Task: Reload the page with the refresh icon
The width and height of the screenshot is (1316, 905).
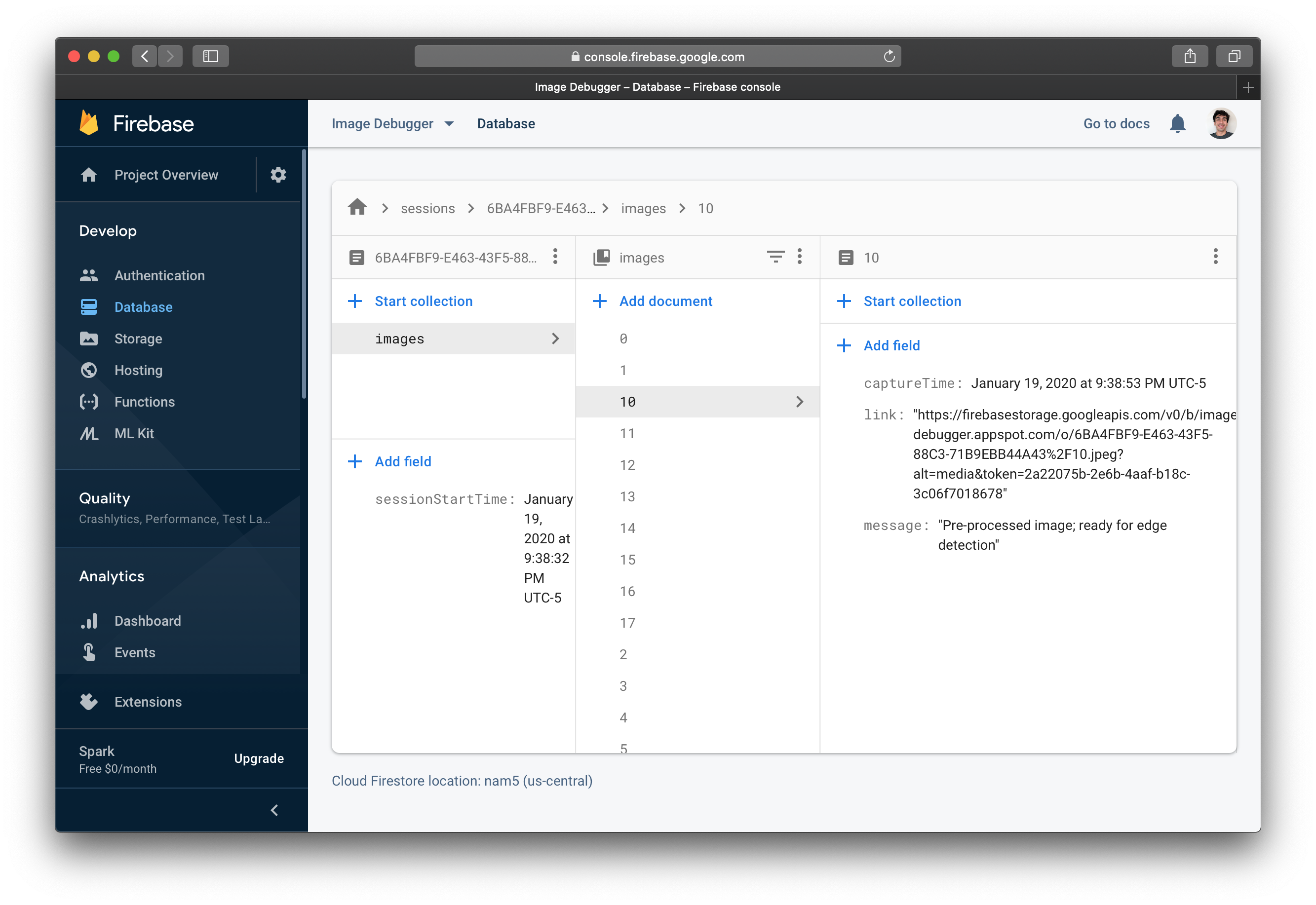Action: 889,56
